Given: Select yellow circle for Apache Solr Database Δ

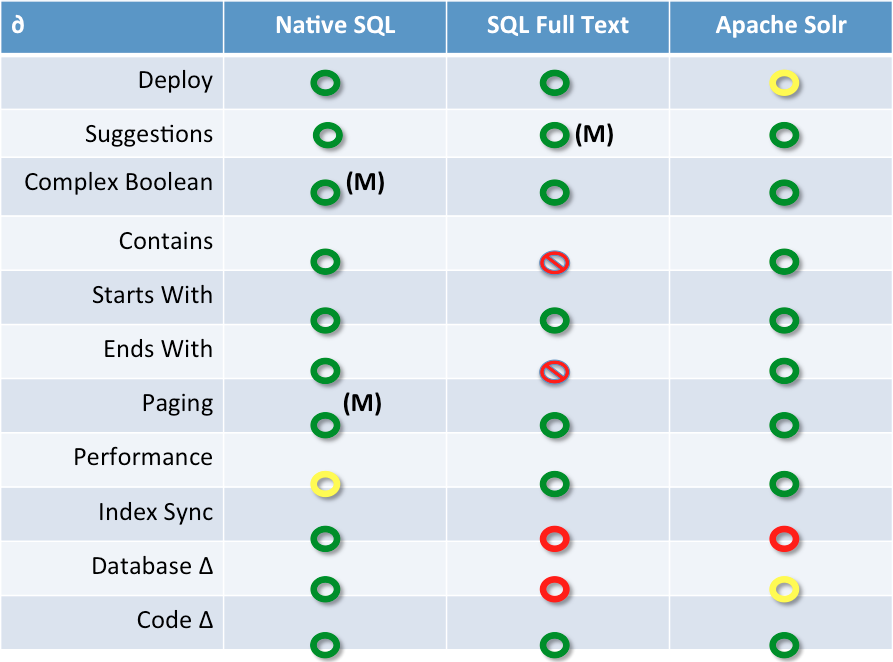Looking at the screenshot, I should (784, 589).
